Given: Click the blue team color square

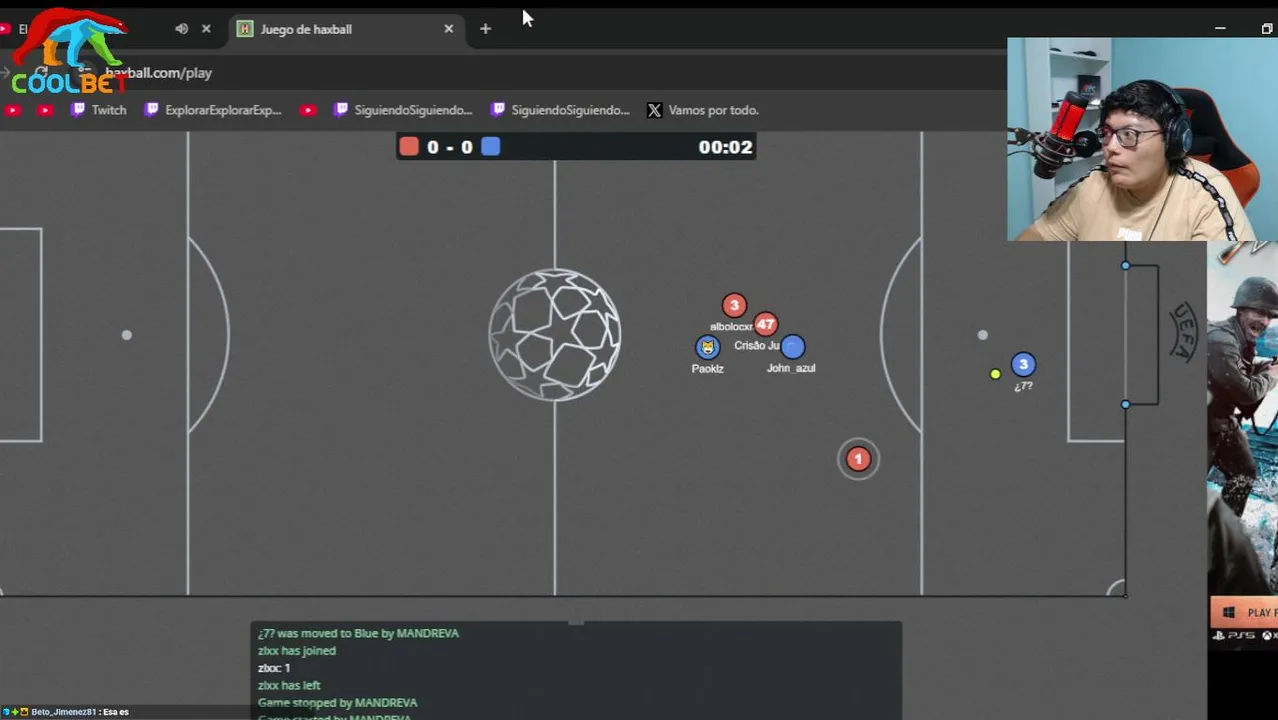Looking at the screenshot, I should point(490,147).
